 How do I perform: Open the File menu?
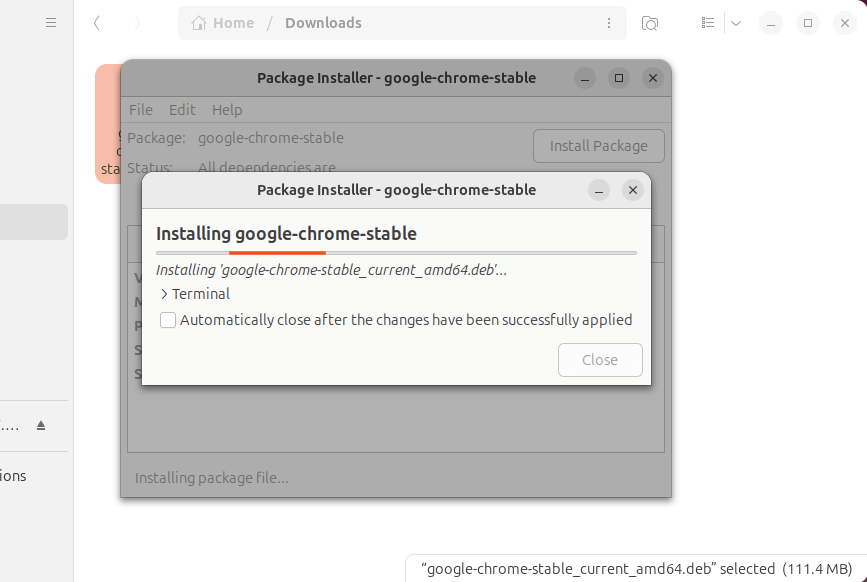pos(141,109)
